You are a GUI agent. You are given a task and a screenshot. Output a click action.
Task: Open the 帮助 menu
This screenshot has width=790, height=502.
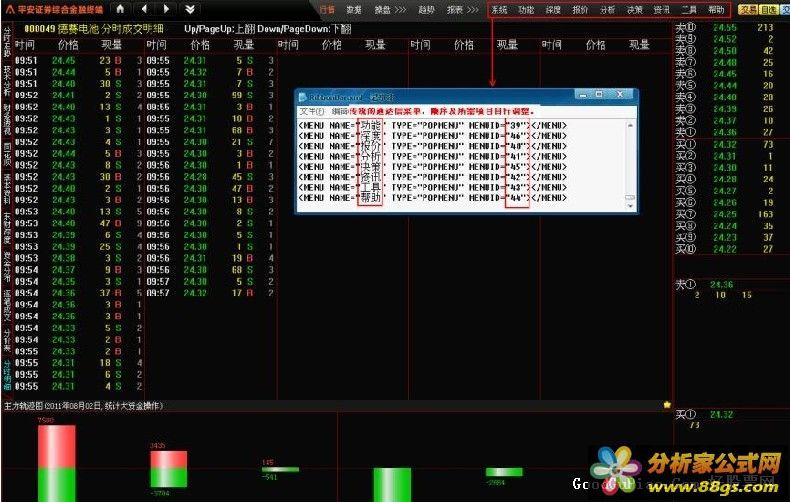pos(716,10)
